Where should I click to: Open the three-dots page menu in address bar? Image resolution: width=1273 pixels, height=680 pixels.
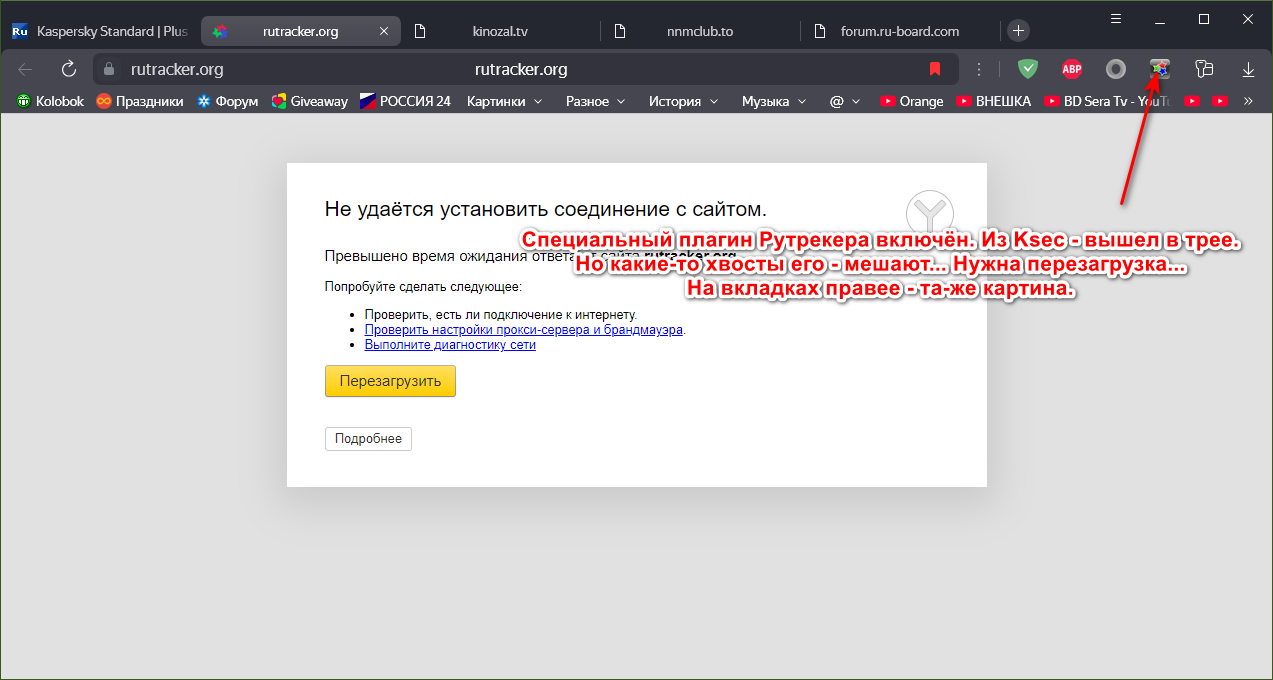(x=980, y=69)
